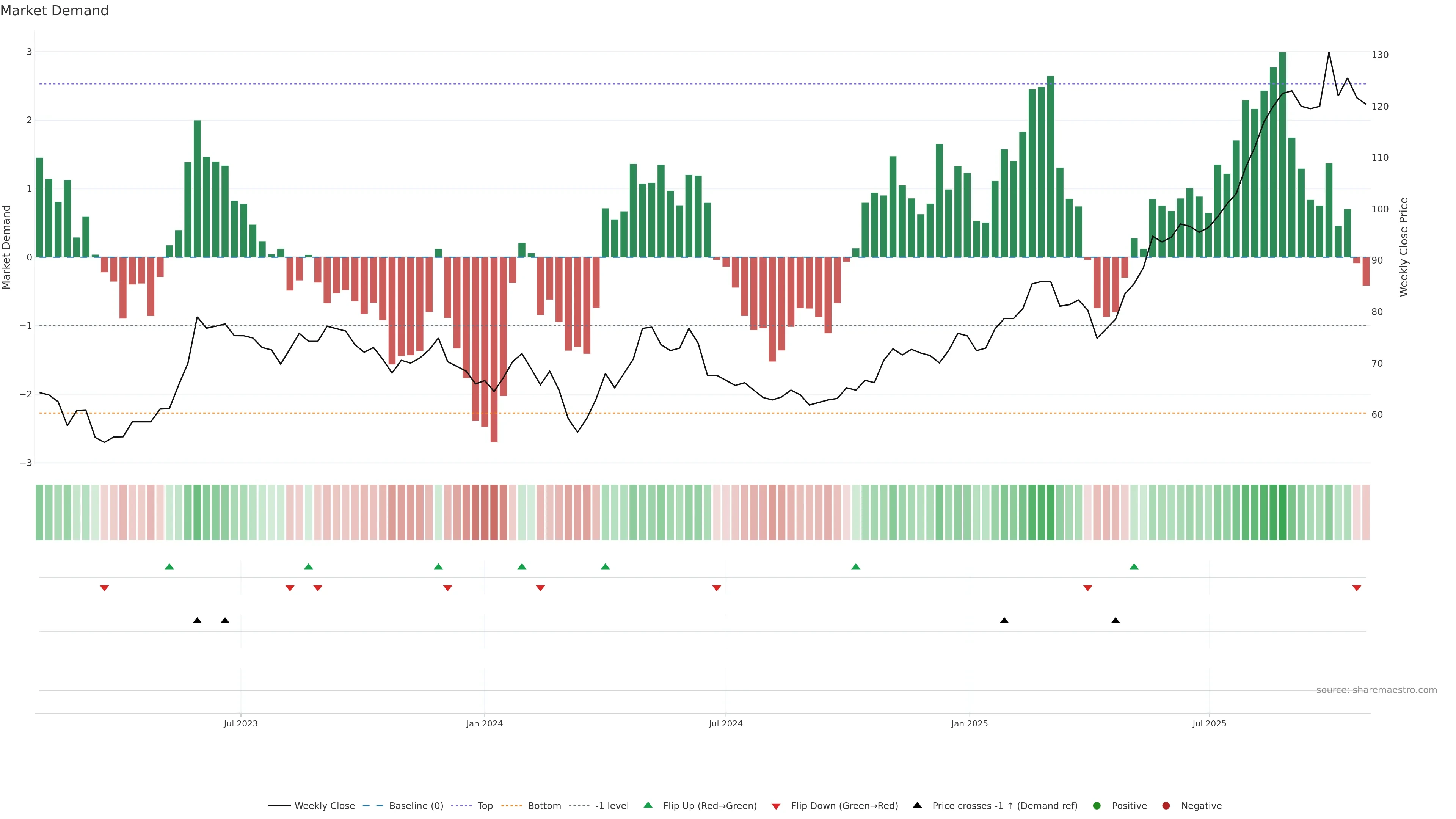
Task: Click the first black price-cross triangle
Action: pos(197,621)
